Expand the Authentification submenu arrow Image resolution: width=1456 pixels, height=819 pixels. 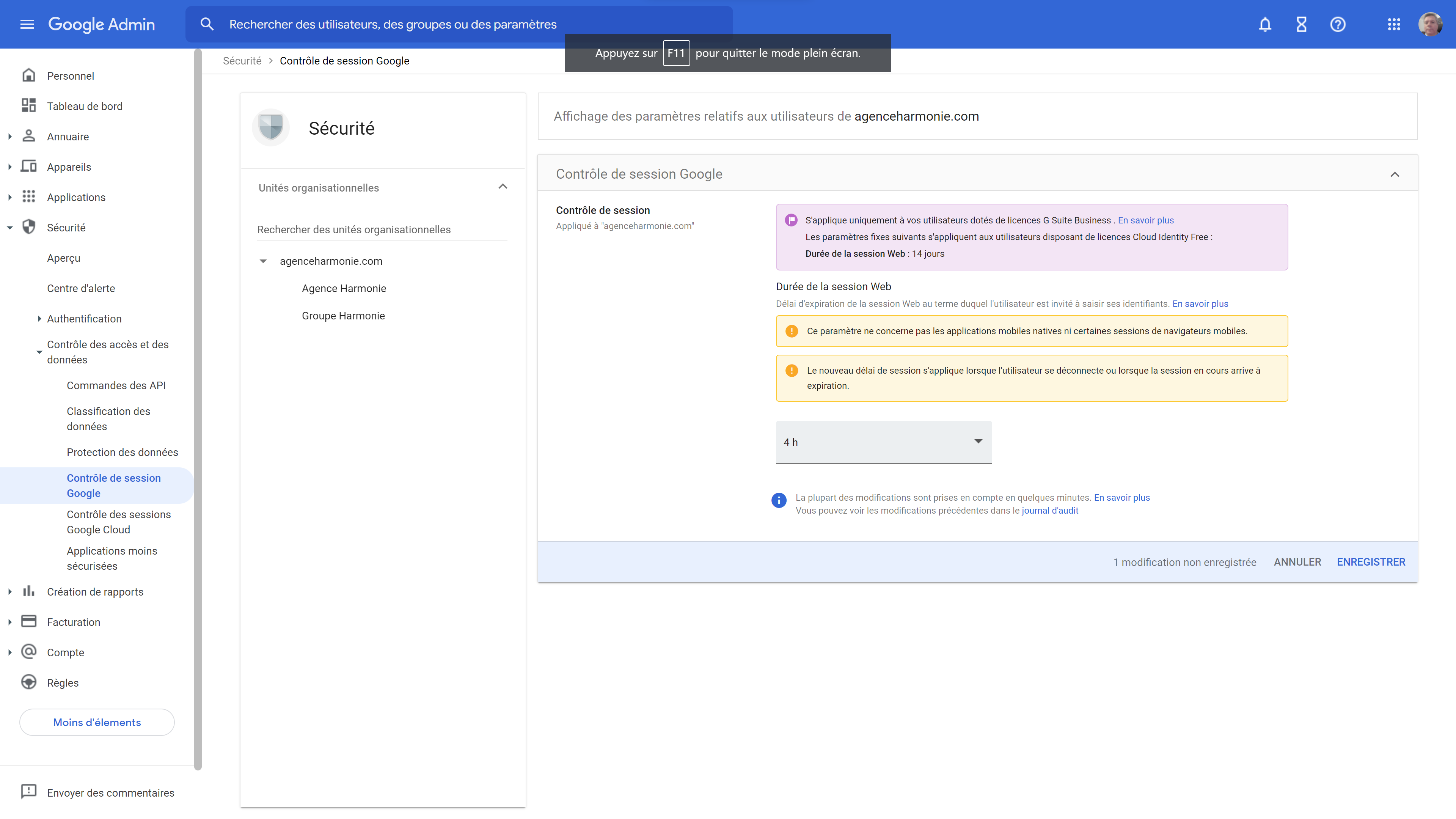39,319
